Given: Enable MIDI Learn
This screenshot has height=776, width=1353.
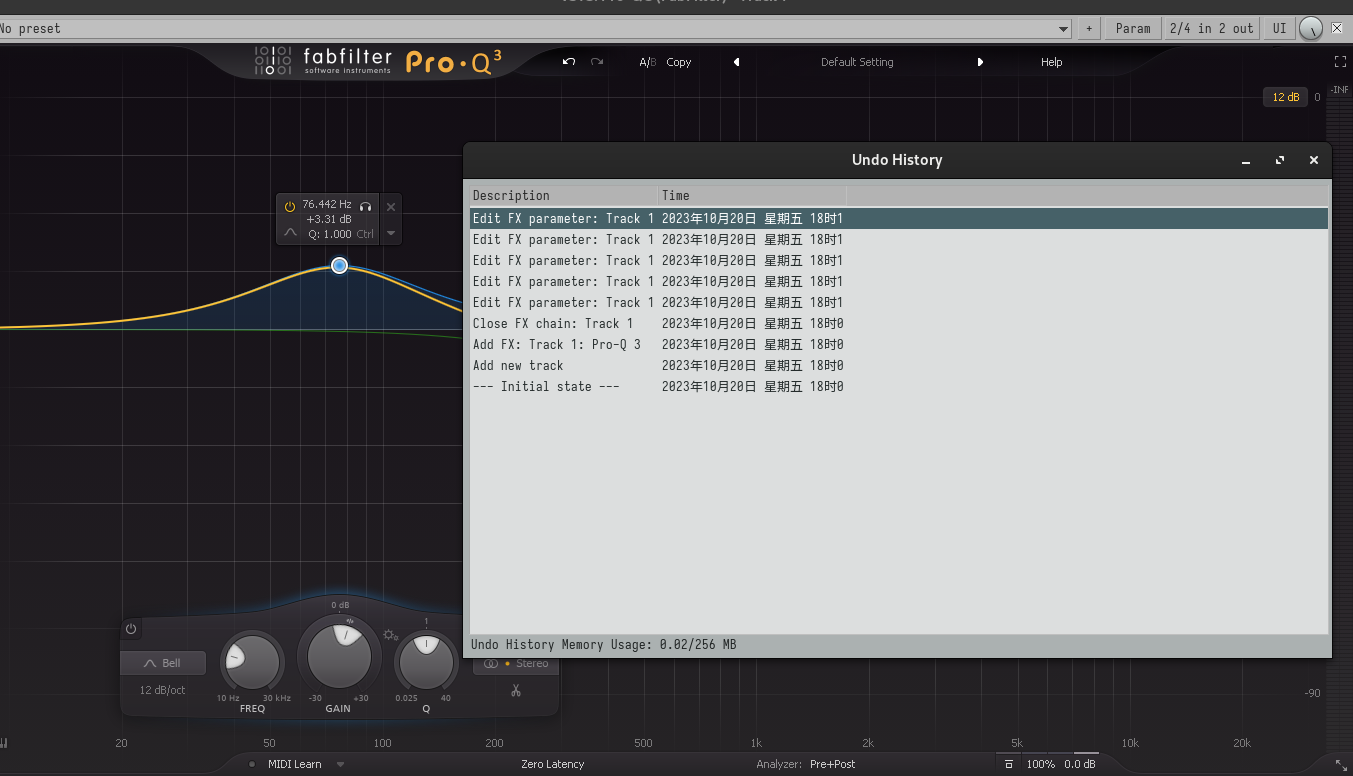Looking at the screenshot, I should (x=294, y=764).
